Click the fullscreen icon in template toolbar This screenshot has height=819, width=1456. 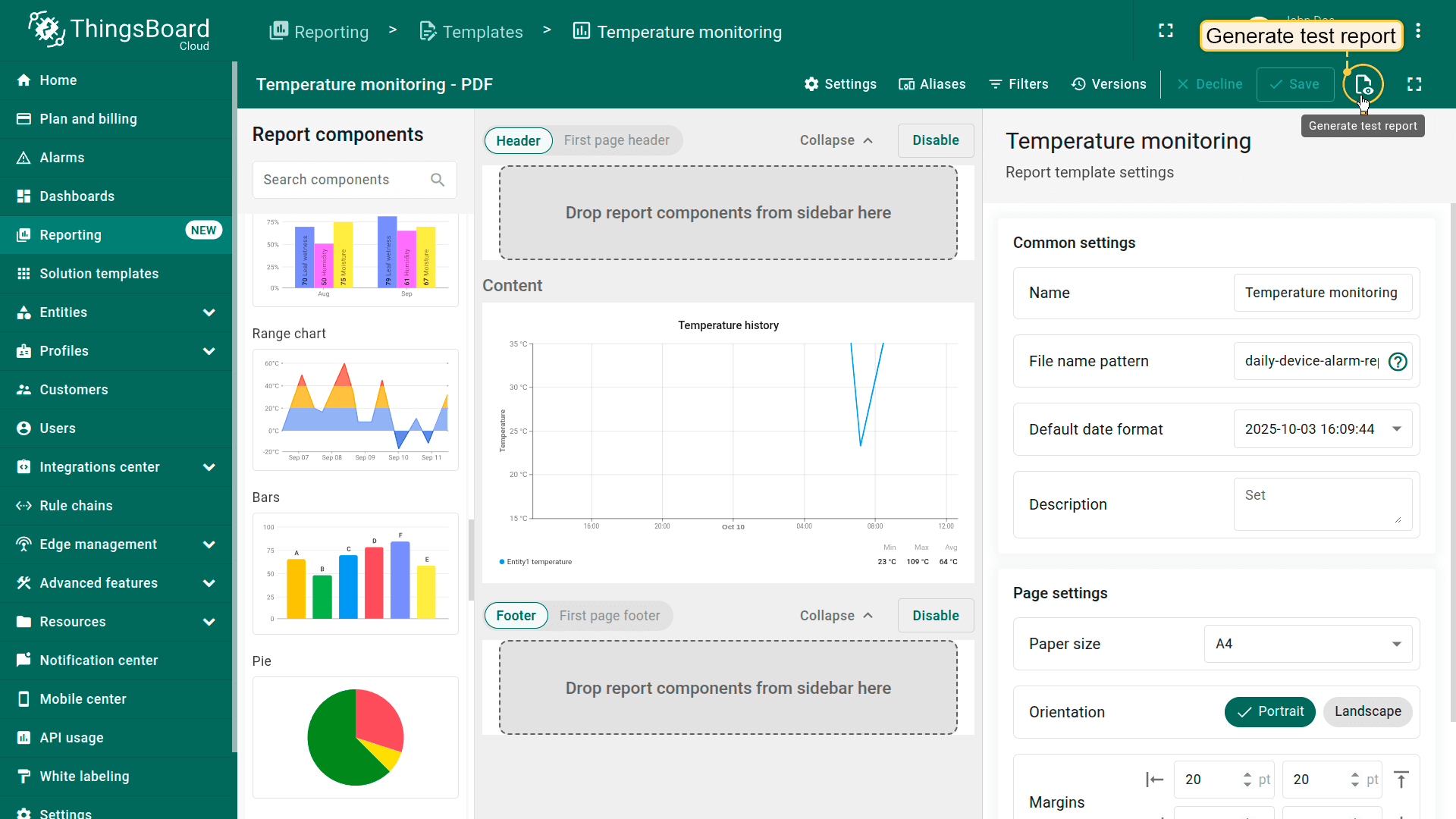click(x=1414, y=84)
